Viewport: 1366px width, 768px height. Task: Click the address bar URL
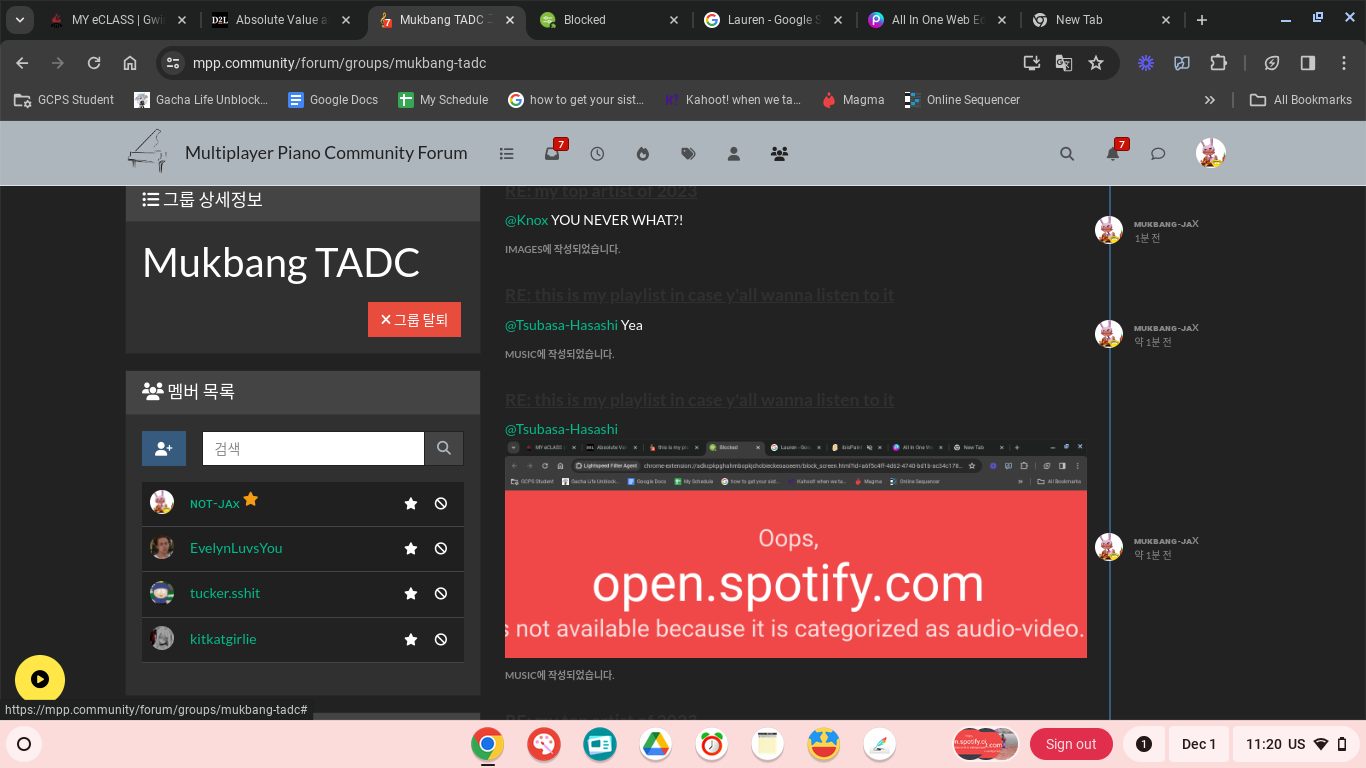click(339, 63)
